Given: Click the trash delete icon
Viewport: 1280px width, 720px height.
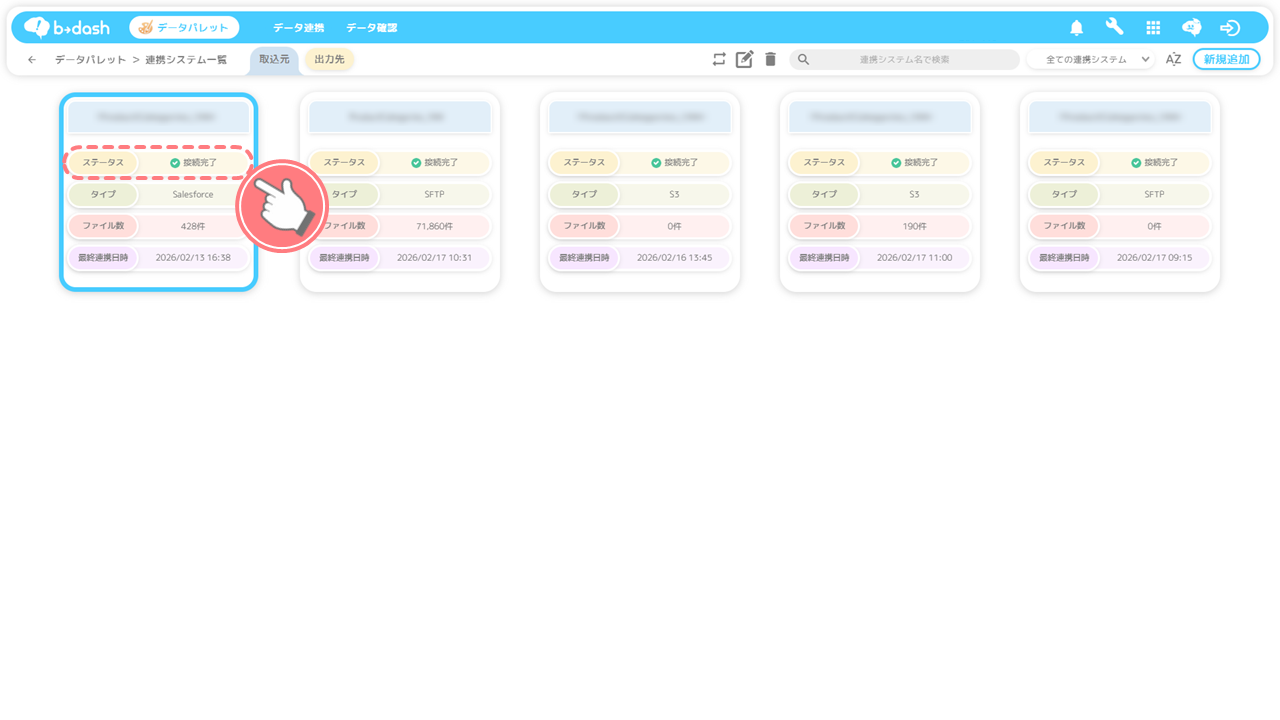Looking at the screenshot, I should (x=770, y=59).
